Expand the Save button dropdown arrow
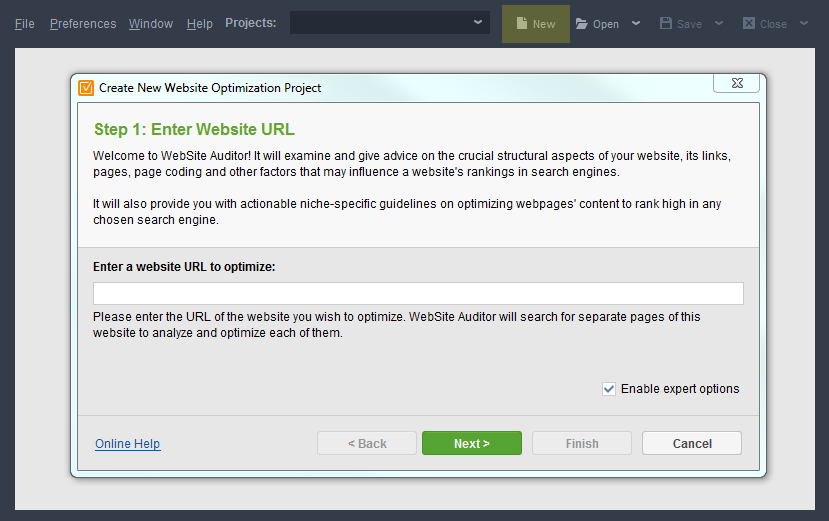829x521 pixels. click(719, 23)
